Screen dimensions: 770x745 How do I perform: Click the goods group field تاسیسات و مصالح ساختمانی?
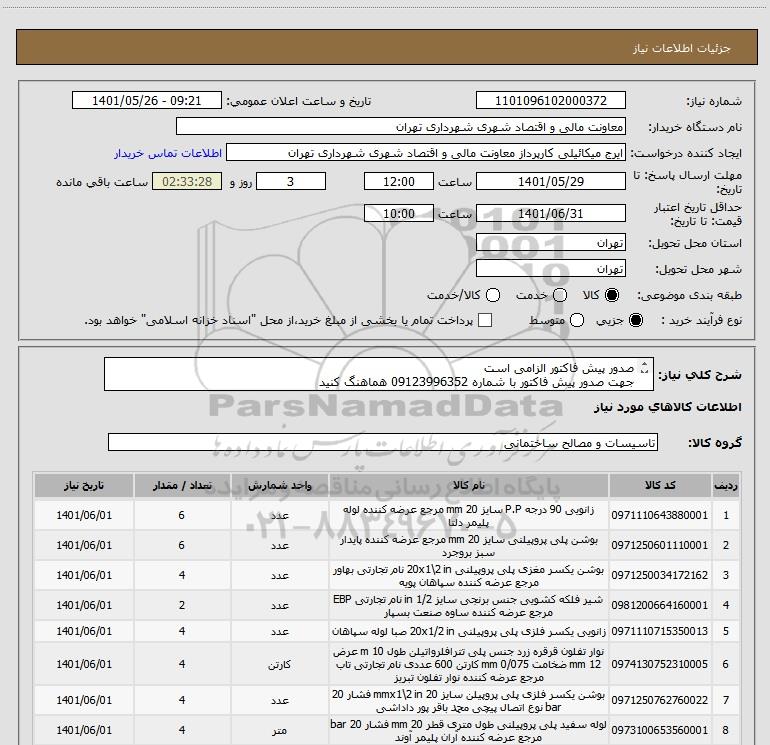coord(383,442)
